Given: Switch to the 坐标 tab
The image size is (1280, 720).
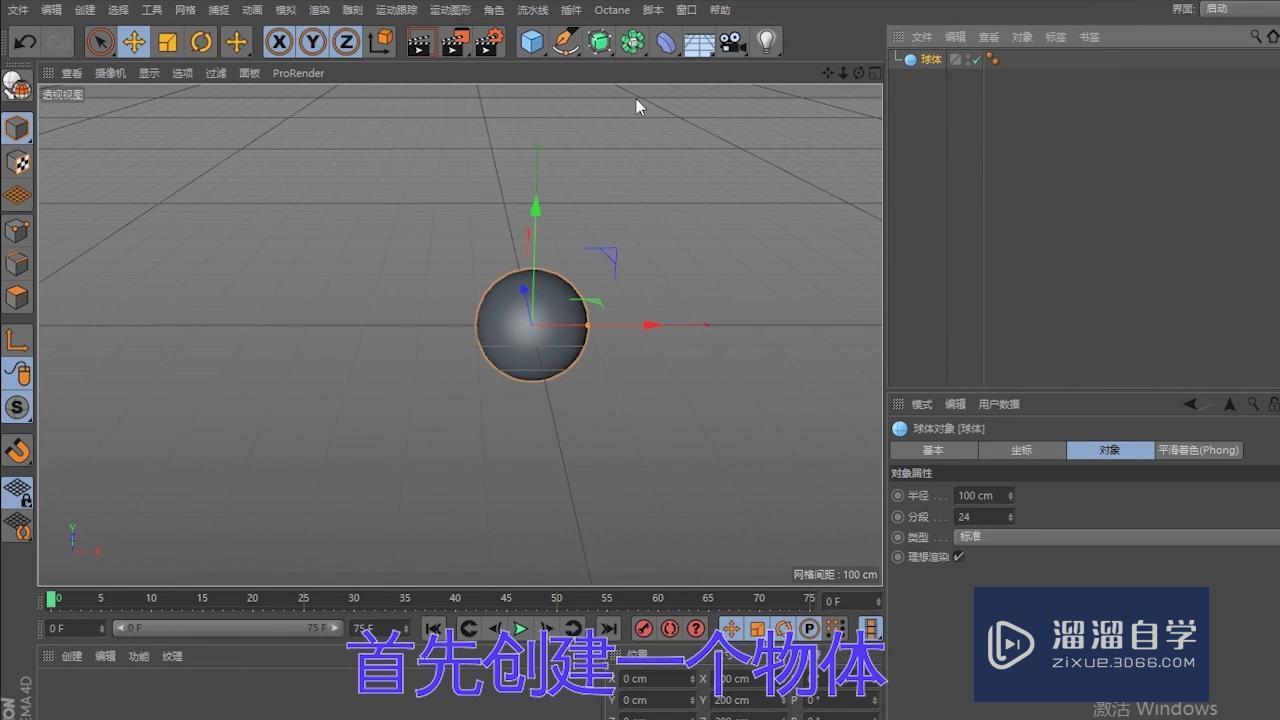Looking at the screenshot, I should click(1021, 451).
